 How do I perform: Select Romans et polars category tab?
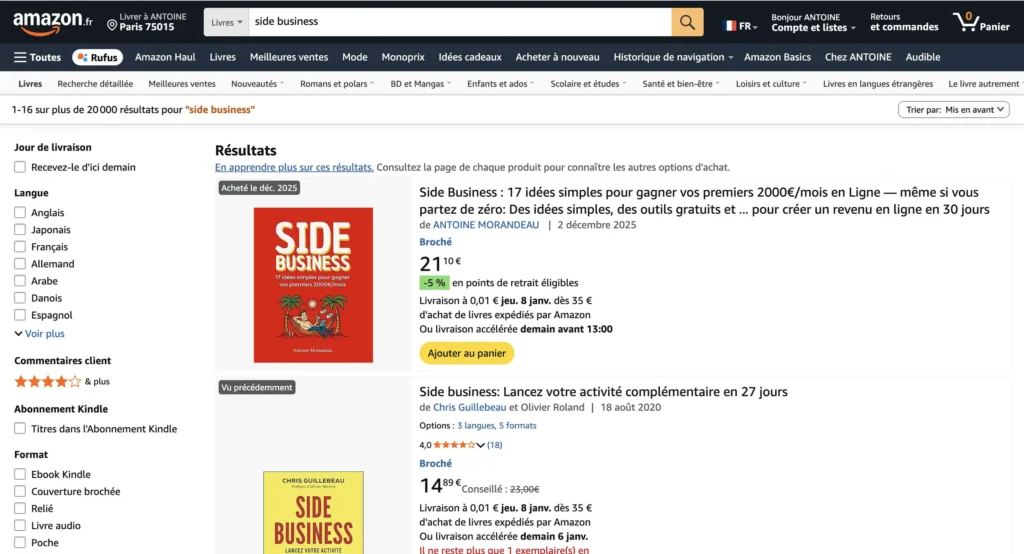336,84
